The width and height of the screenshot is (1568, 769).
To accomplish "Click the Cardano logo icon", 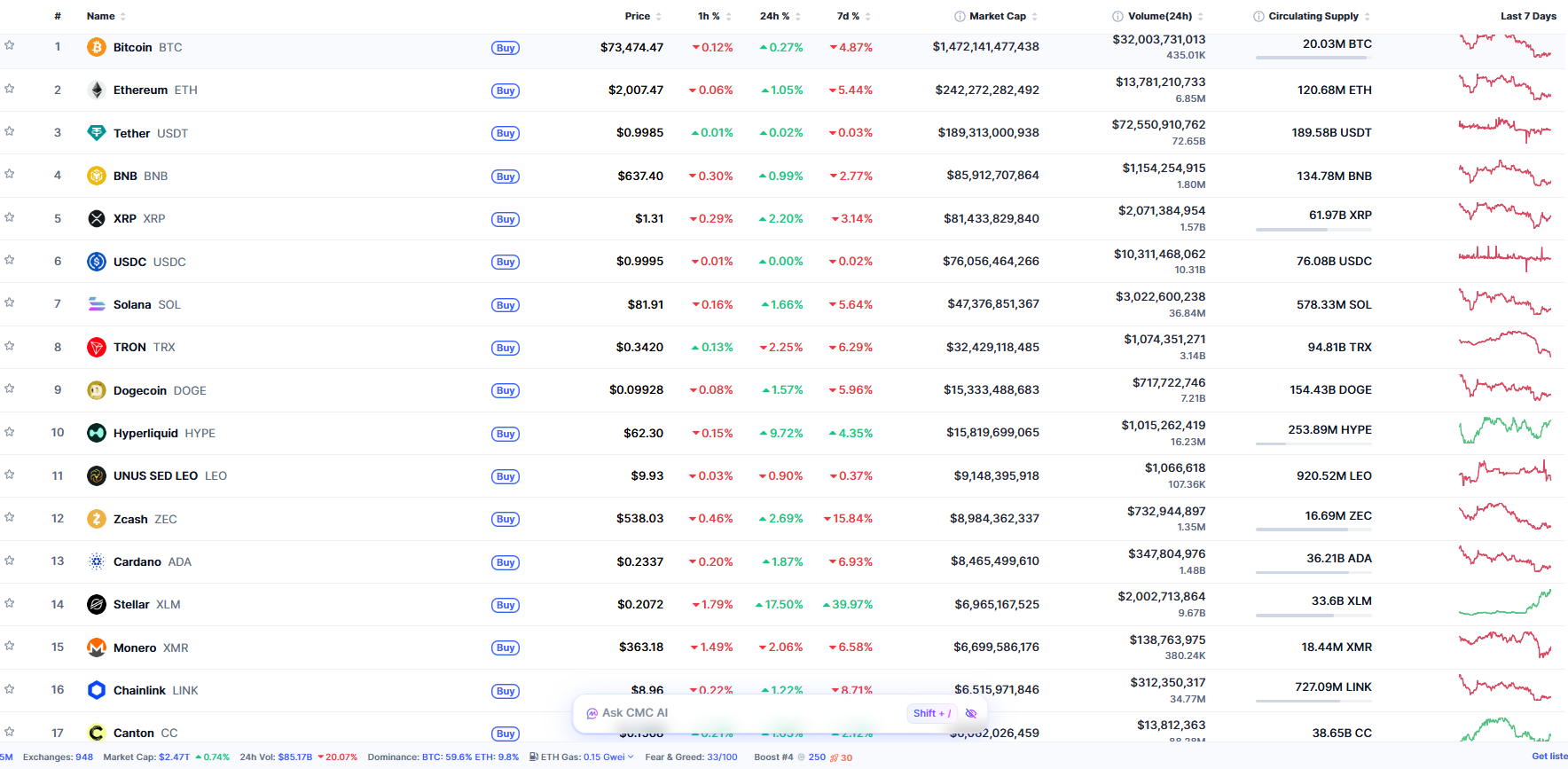I will tap(97, 561).
